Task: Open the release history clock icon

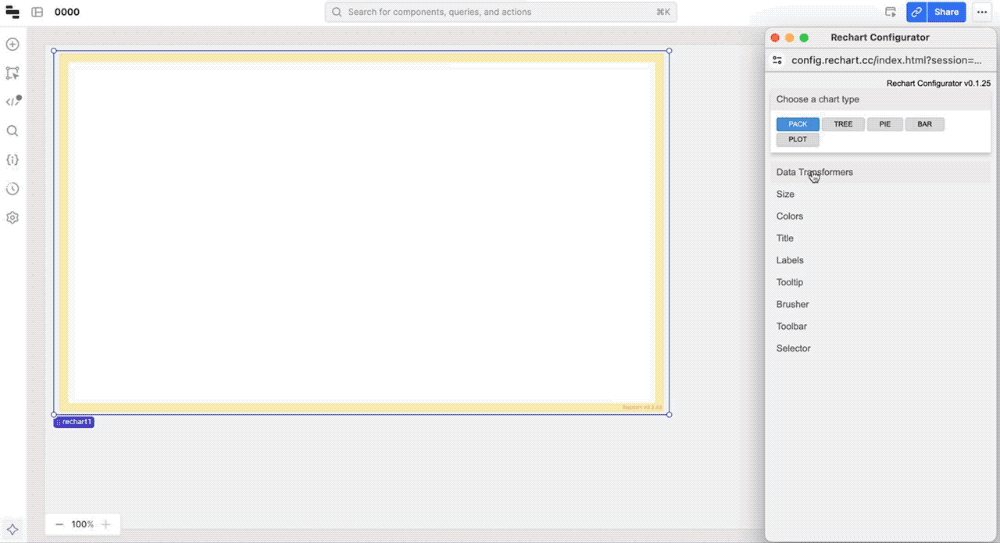Action: (13, 189)
